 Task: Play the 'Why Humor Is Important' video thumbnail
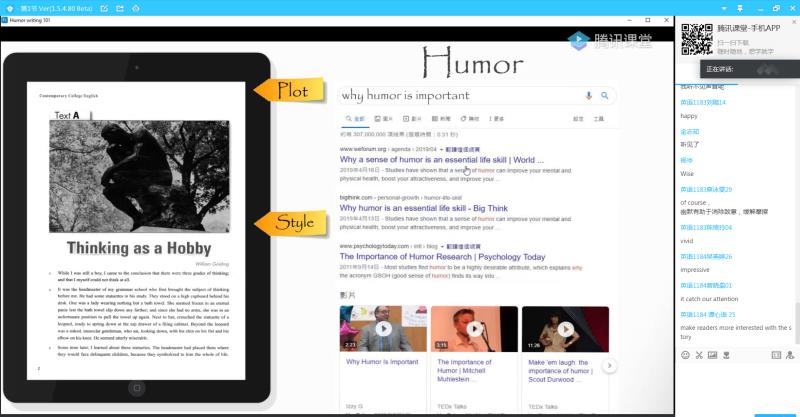pos(382,328)
